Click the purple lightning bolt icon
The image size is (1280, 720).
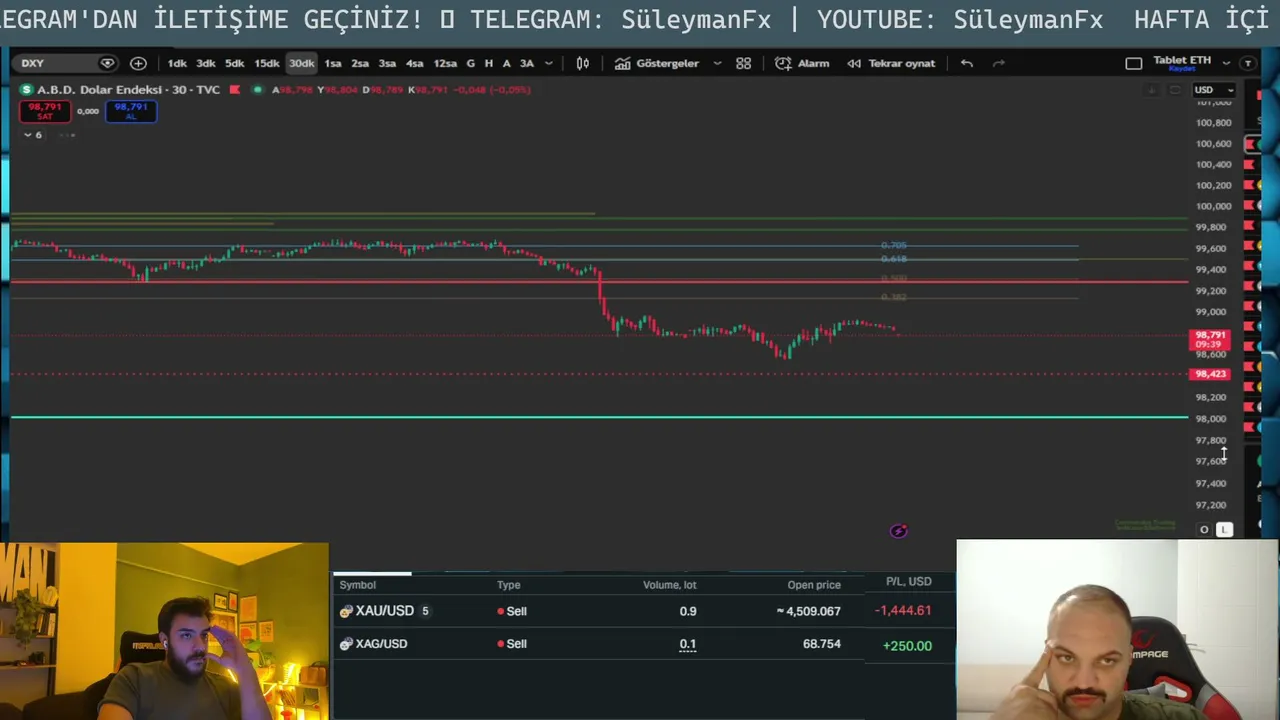pos(899,531)
